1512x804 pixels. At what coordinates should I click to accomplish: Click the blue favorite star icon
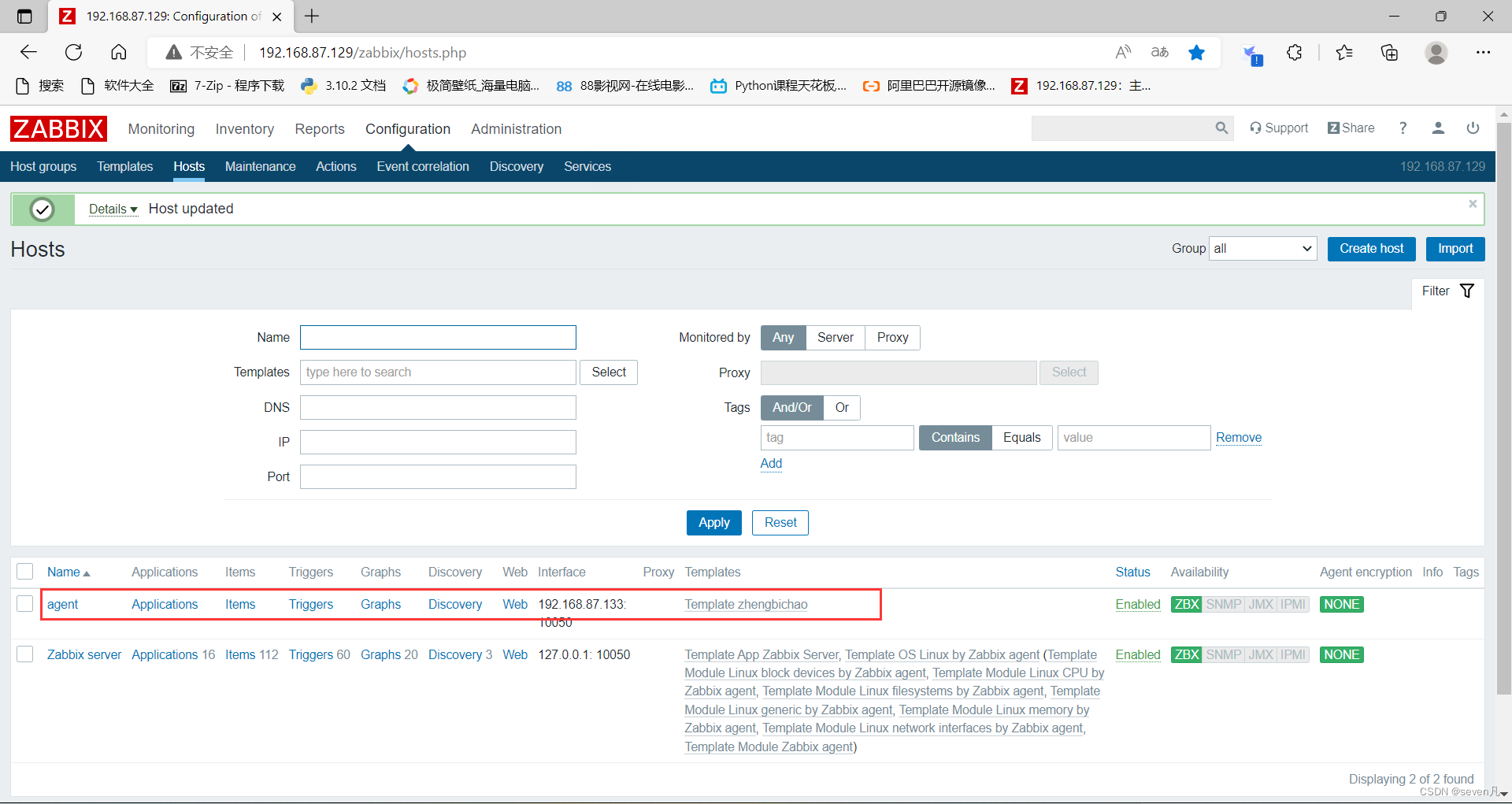[1197, 52]
